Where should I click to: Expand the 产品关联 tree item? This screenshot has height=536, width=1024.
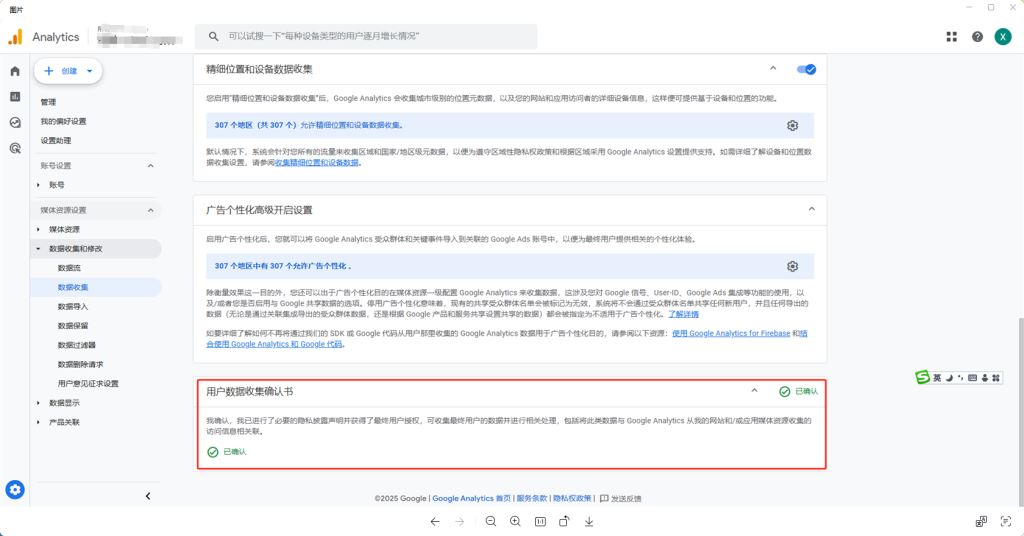(x=38, y=422)
